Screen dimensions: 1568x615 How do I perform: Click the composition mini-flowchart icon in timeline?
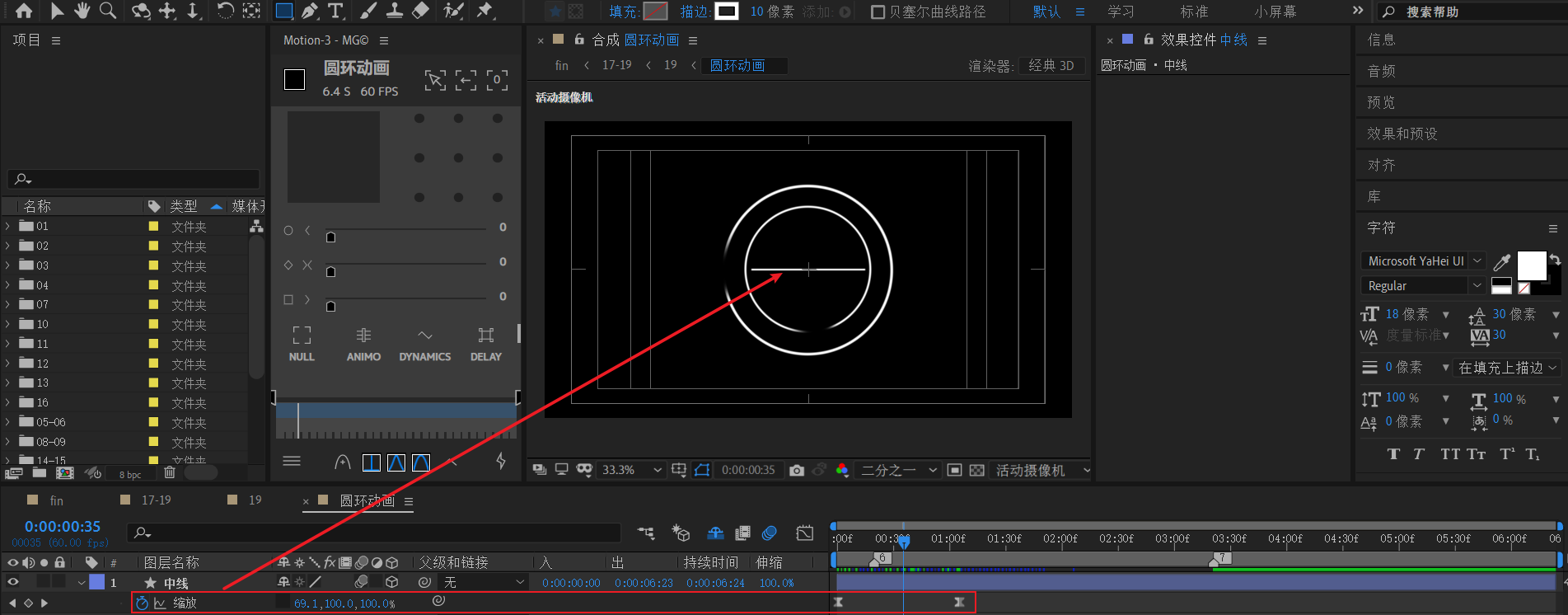coord(646,533)
